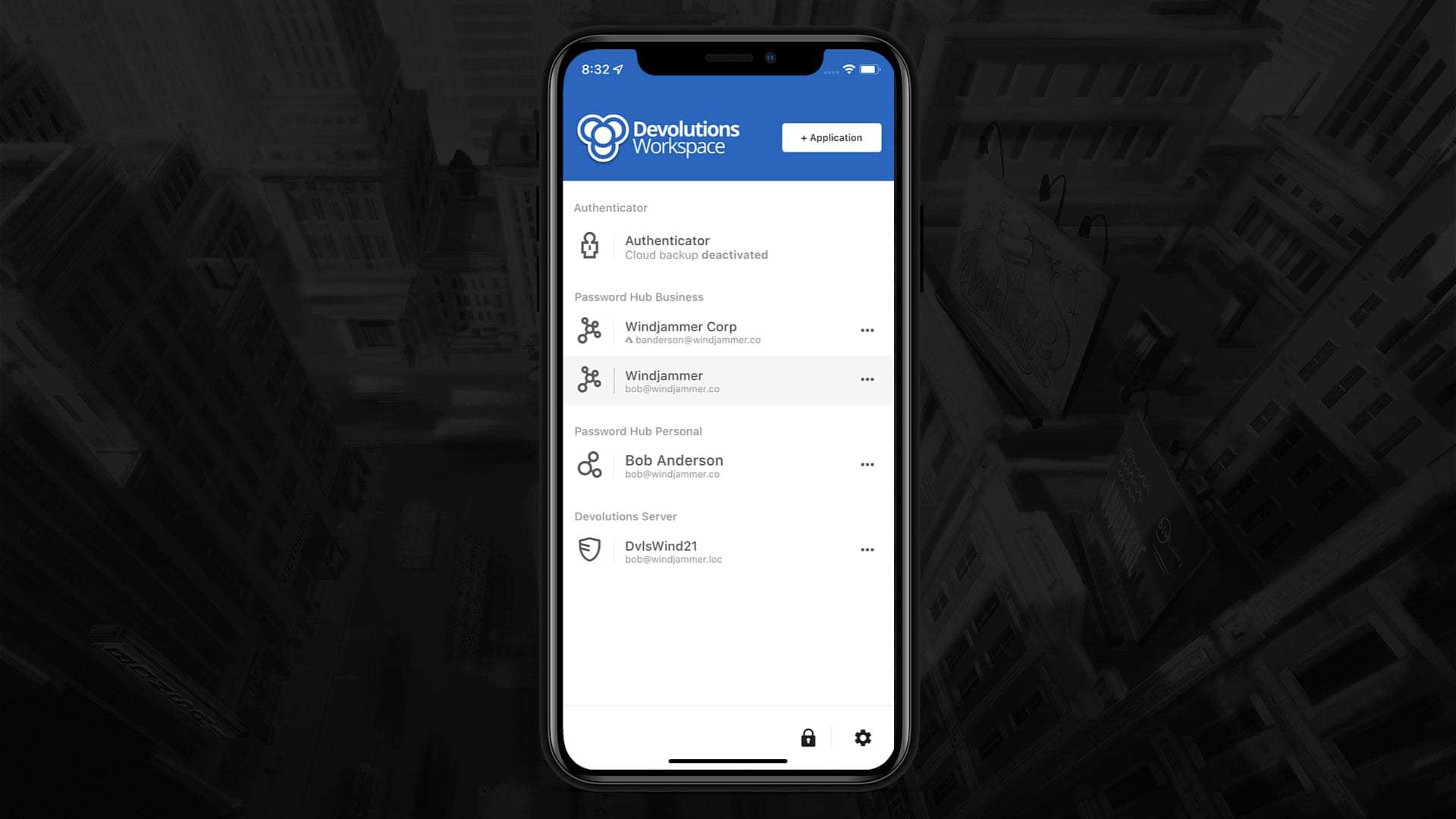The image size is (1456, 819).
Task: Select the Windjammer hub icon
Action: click(x=589, y=378)
